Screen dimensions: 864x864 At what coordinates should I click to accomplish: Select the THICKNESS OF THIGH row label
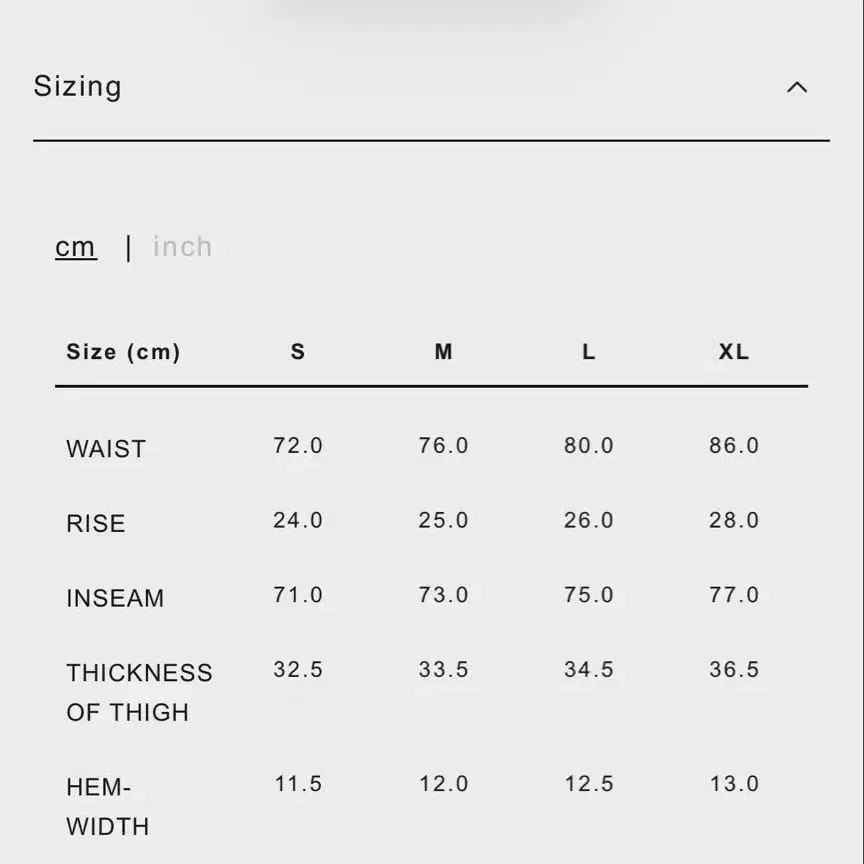[139, 692]
